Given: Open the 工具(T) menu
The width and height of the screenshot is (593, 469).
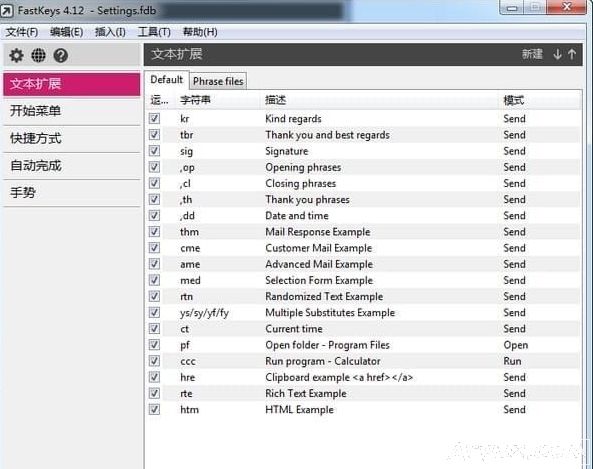Looking at the screenshot, I should pyautogui.click(x=154, y=32).
